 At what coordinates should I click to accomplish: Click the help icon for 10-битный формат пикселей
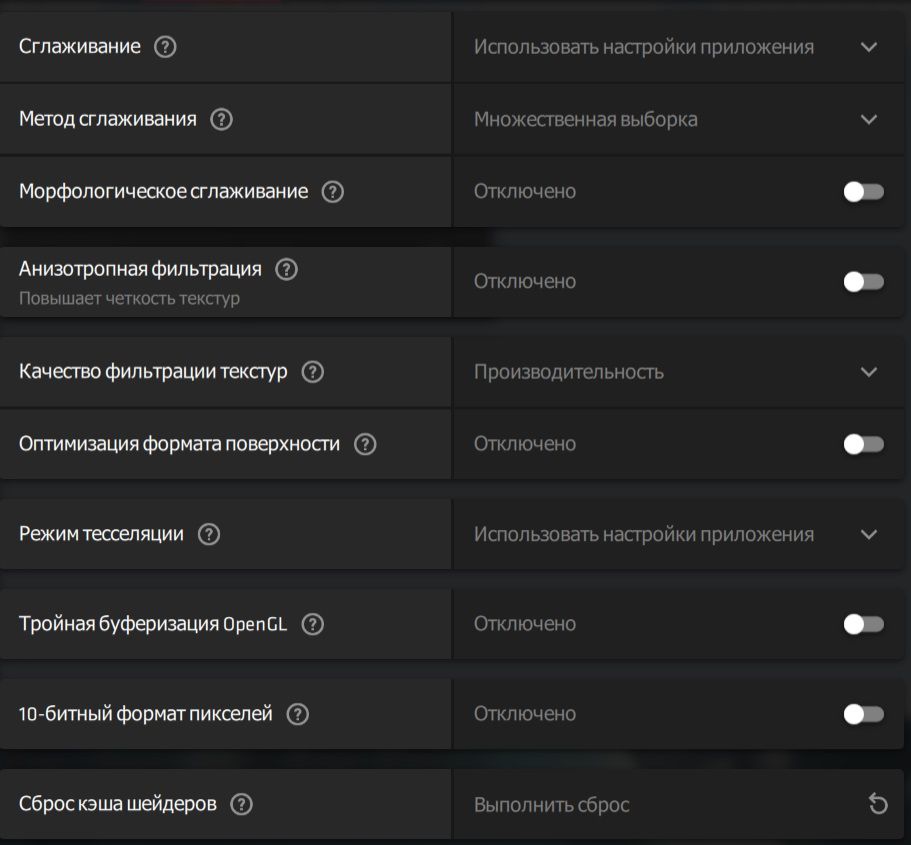[298, 714]
